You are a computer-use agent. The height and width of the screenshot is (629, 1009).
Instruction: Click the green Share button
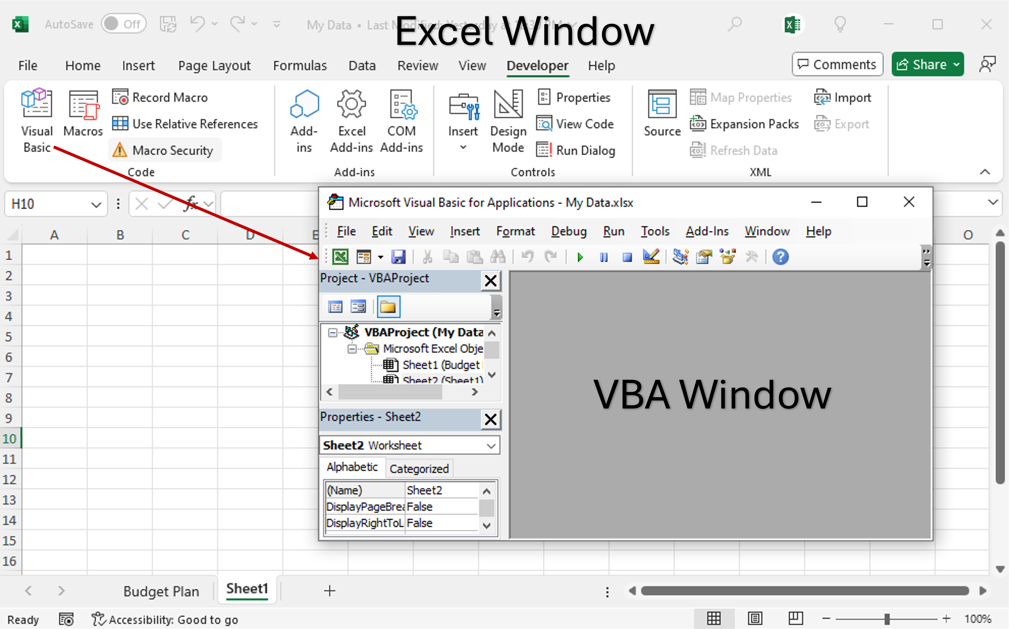tap(927, 64)
